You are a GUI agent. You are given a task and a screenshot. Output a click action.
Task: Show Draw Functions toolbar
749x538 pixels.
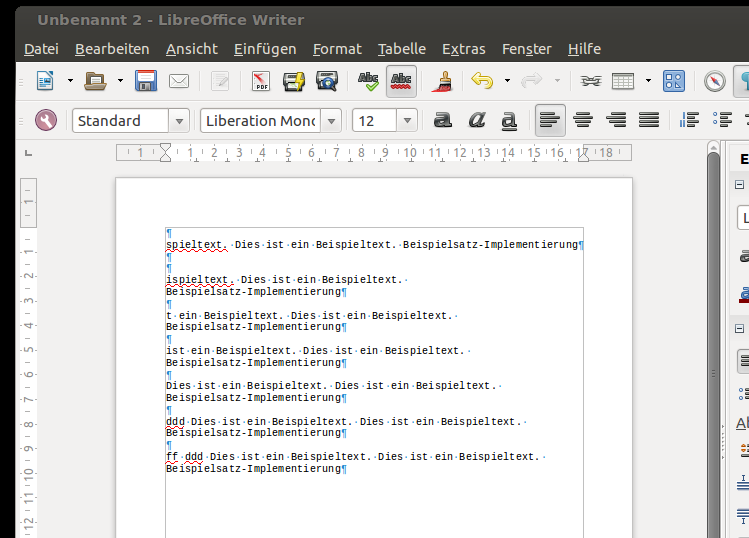[x=674, y=81]
